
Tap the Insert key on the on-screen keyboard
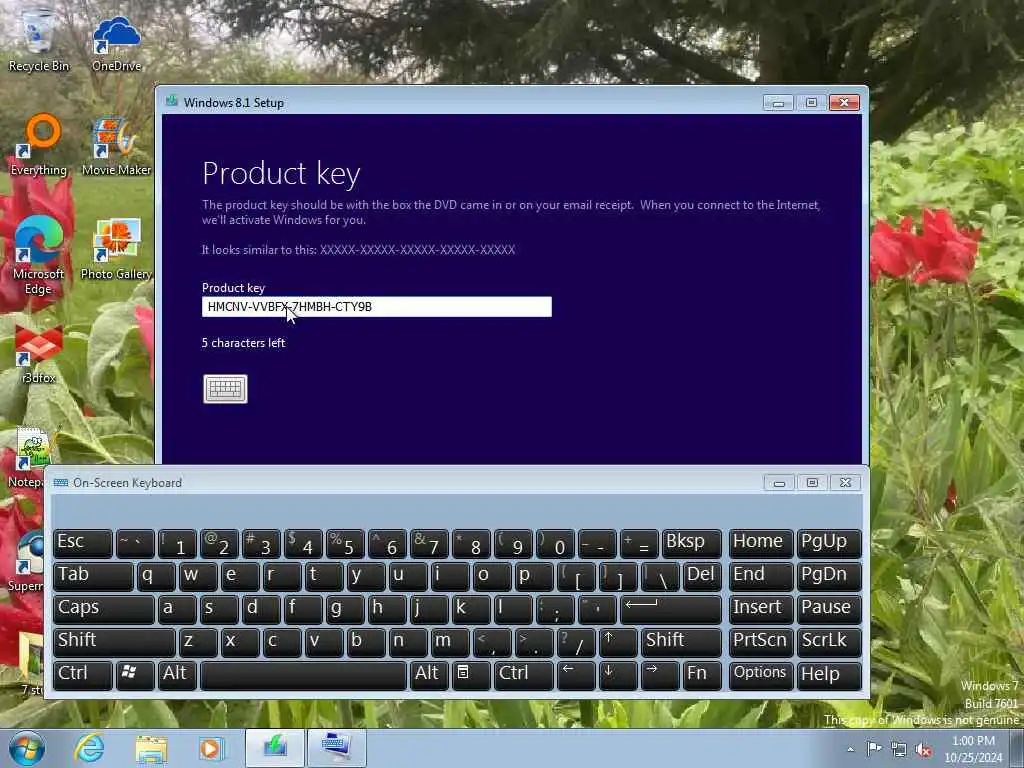[x=761, y=609]
